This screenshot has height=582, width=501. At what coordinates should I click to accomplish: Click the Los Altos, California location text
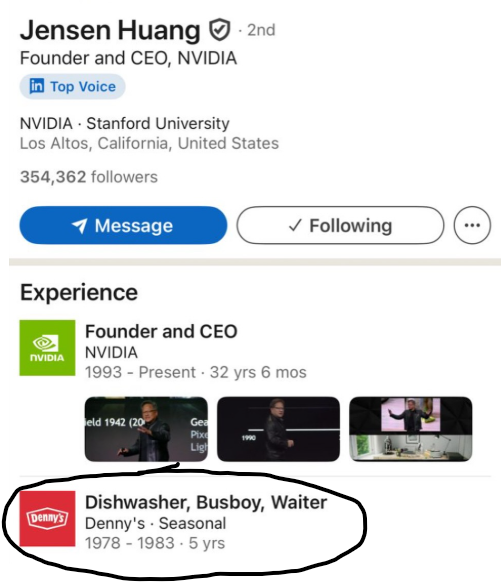(x=149, y=143)
